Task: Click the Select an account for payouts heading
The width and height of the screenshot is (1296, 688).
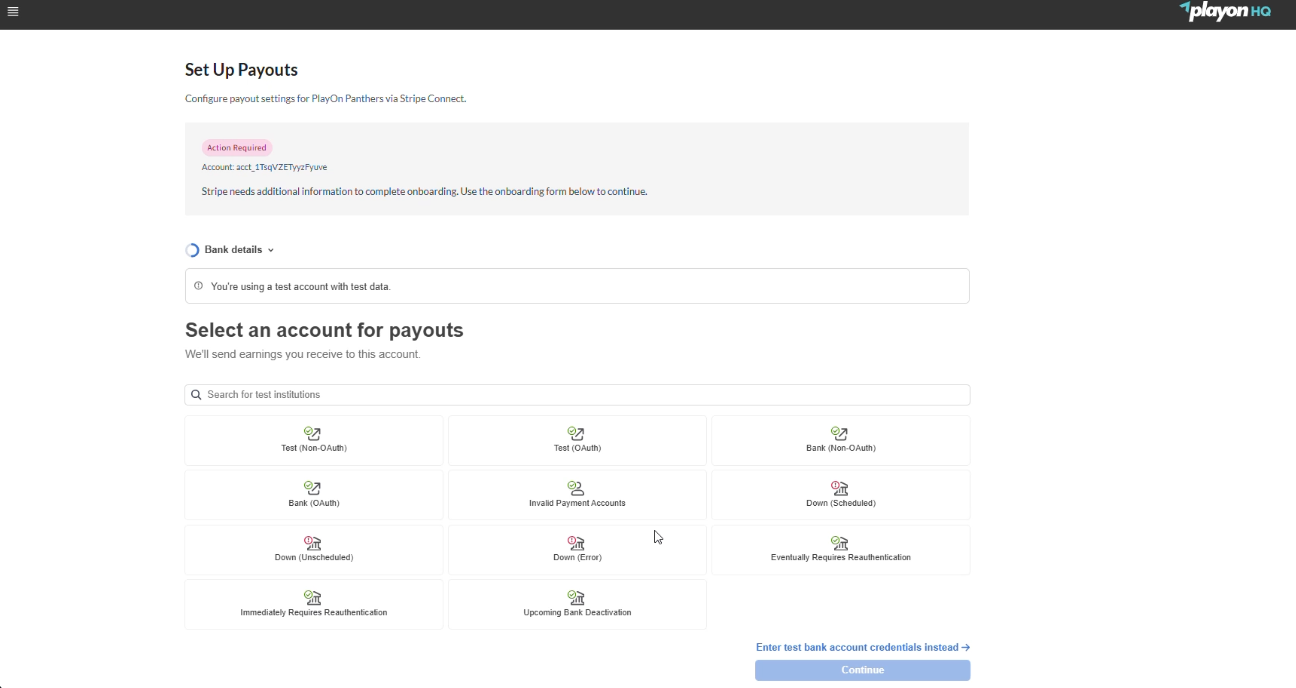Action: tap(324, 330)
